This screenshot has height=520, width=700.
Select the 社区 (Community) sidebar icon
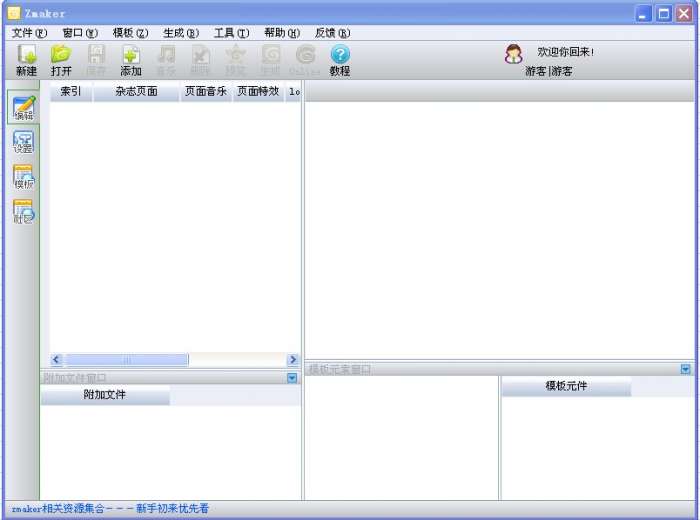23,212
